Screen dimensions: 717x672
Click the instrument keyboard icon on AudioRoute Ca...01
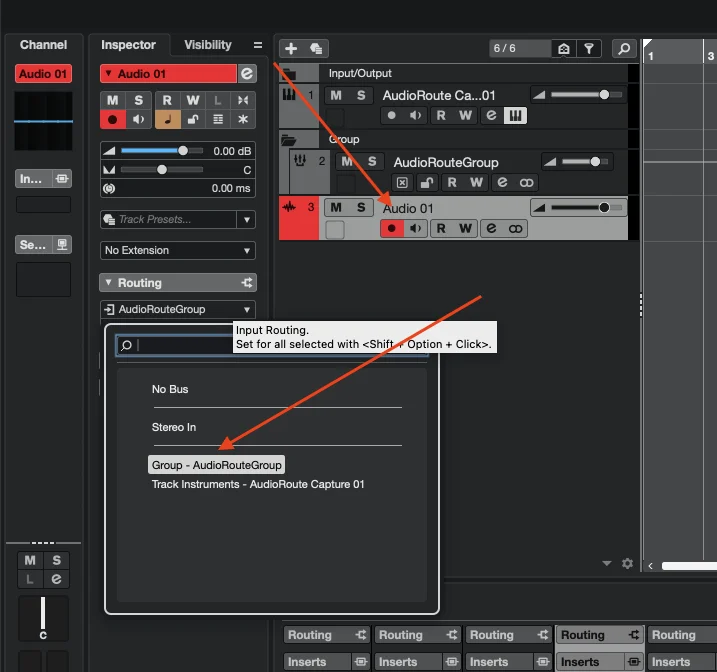pyautogui.click(x=515, y=115)
